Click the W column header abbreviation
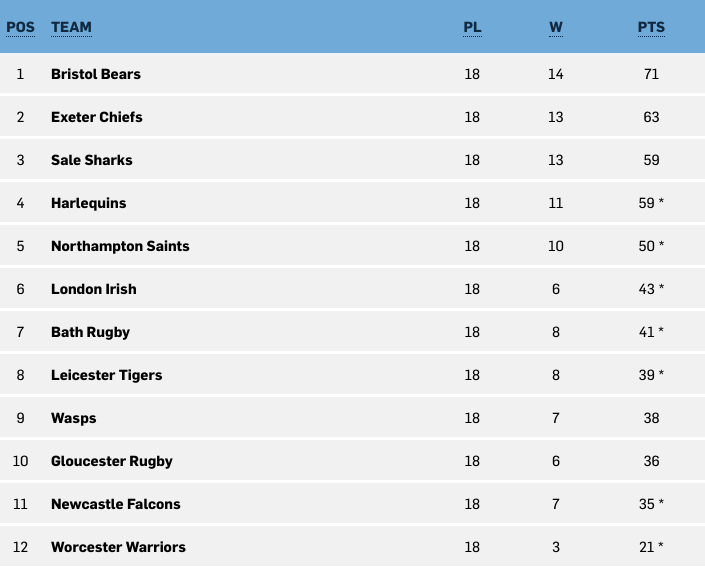 click(556, 27)
